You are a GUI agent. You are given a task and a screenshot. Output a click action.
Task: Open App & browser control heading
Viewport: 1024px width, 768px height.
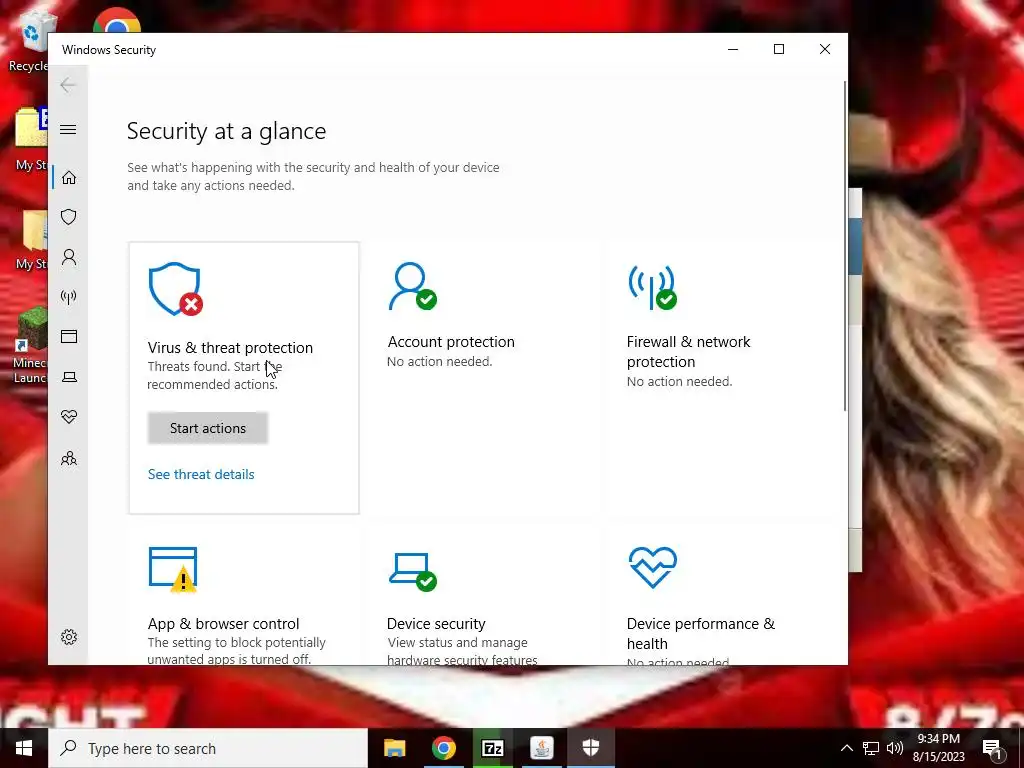pos(223,624)
